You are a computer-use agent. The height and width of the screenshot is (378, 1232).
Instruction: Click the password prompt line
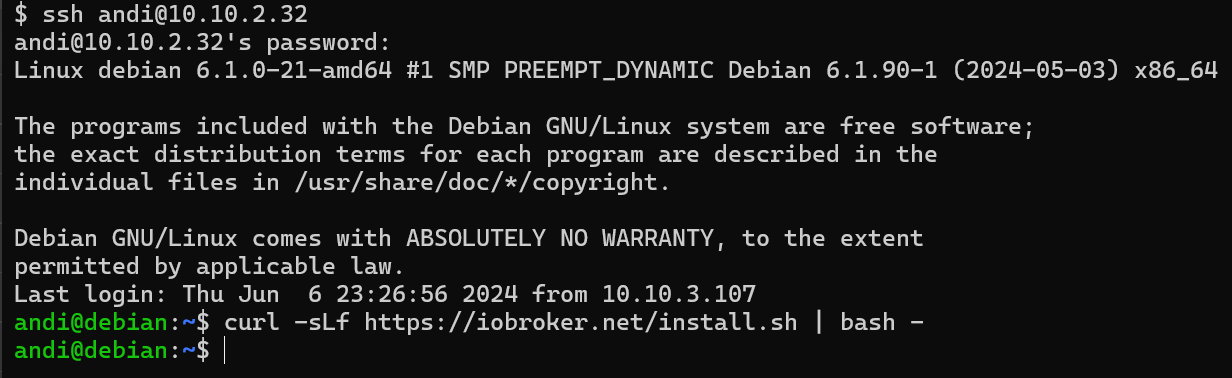click(x=201, y=44)
